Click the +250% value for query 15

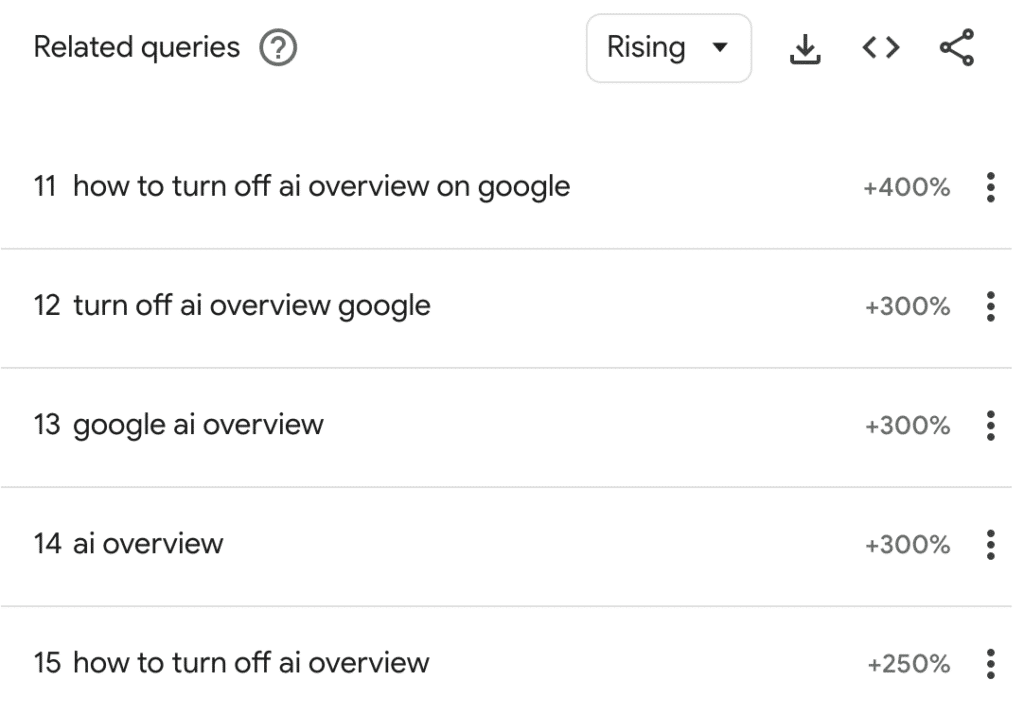(908, 664)
